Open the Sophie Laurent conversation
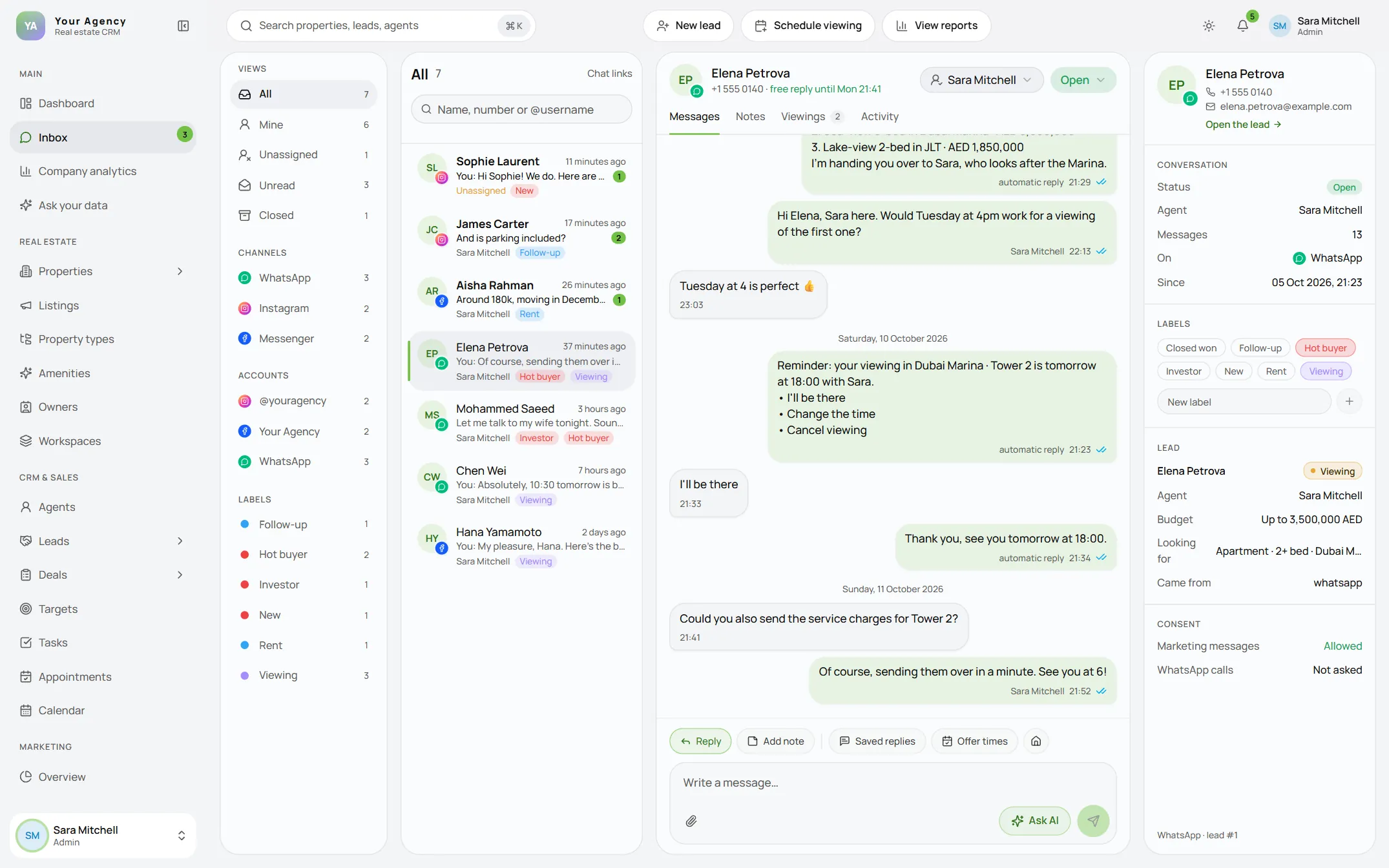The width and height of the screenshot is (1389, 868). pyautogui.click(x=522, y=176)
